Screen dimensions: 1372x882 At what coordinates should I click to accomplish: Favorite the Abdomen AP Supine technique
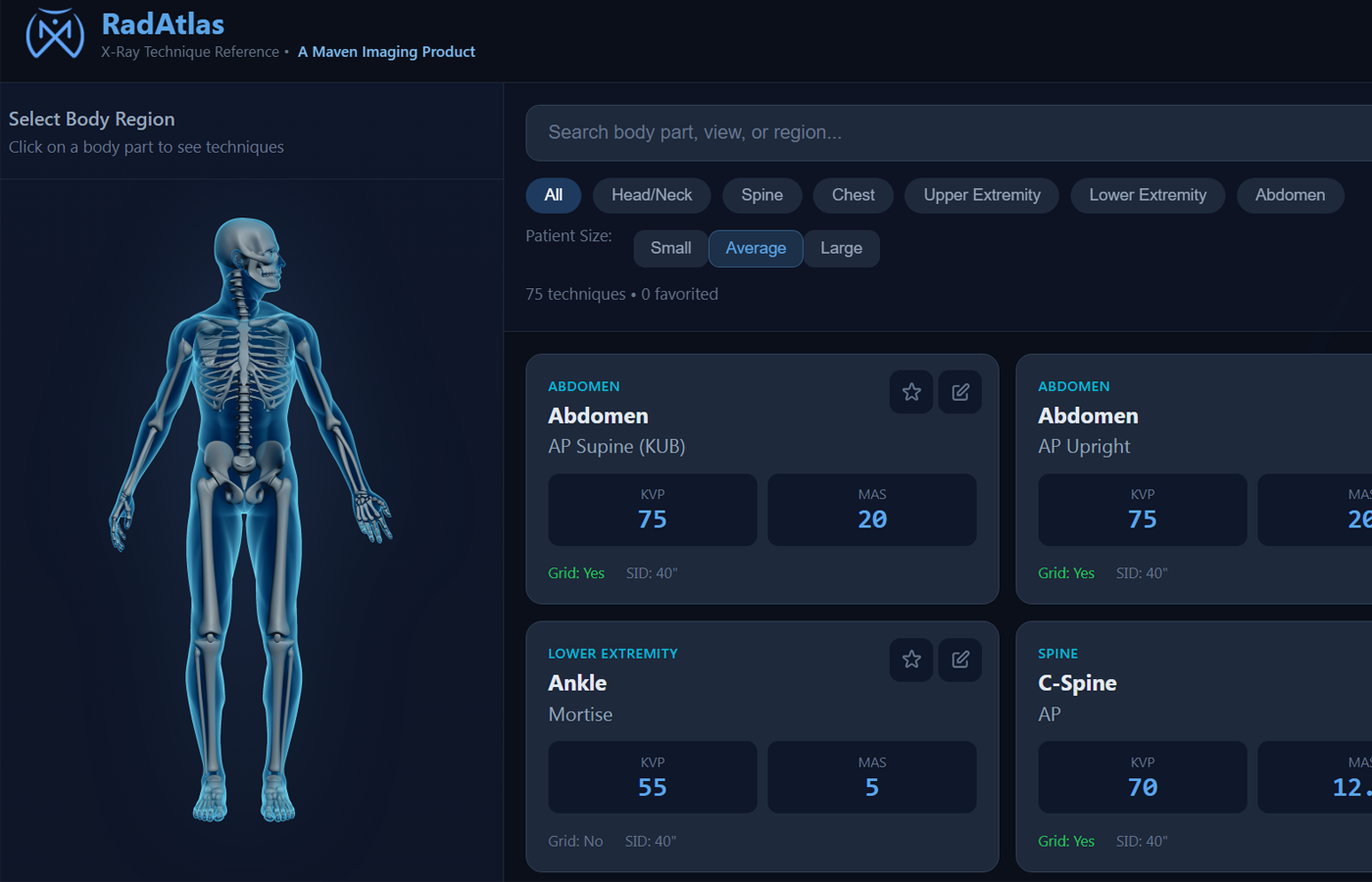click(910, 391)
